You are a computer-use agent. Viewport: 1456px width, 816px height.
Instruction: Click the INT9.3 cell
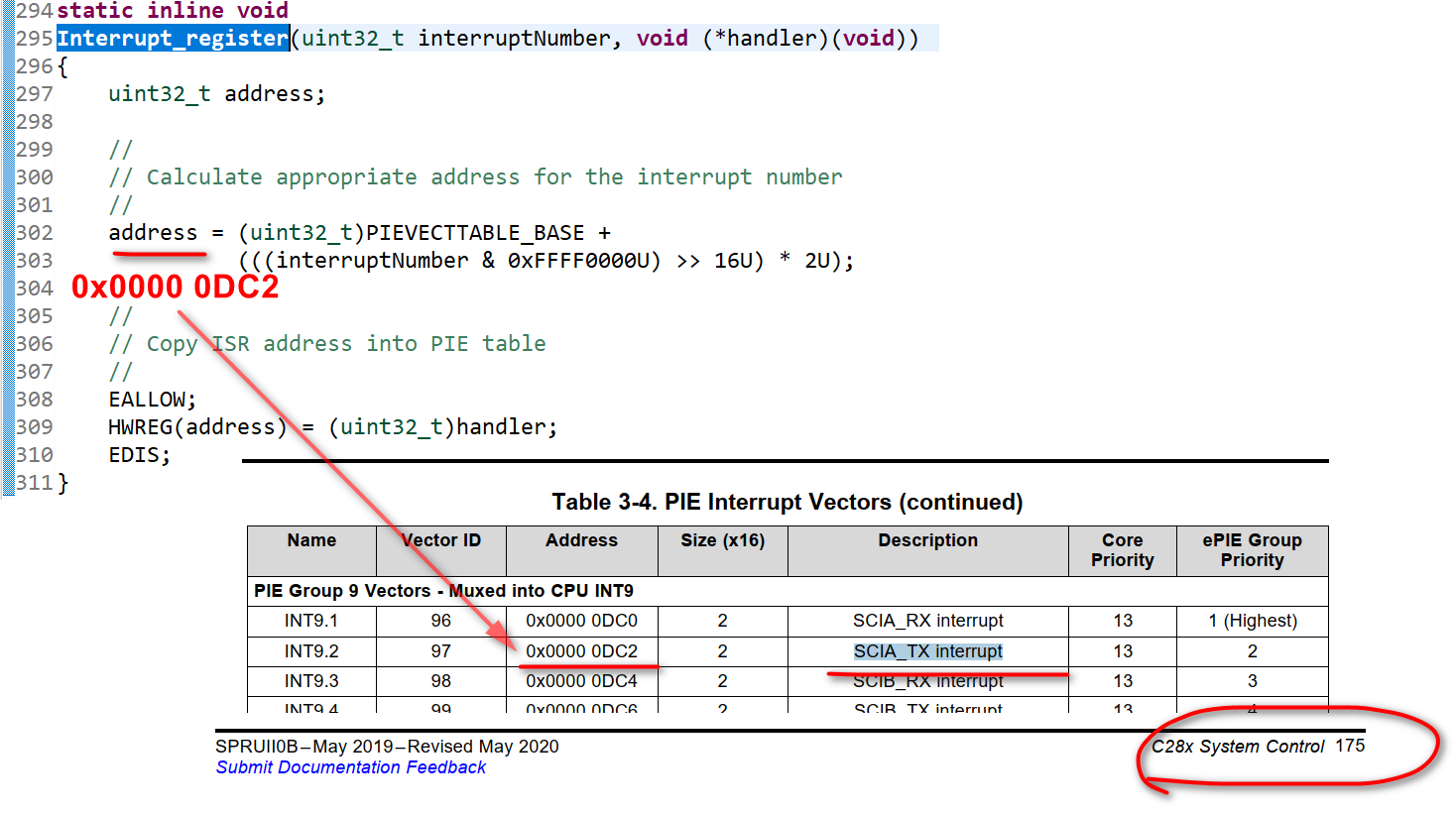311,681
